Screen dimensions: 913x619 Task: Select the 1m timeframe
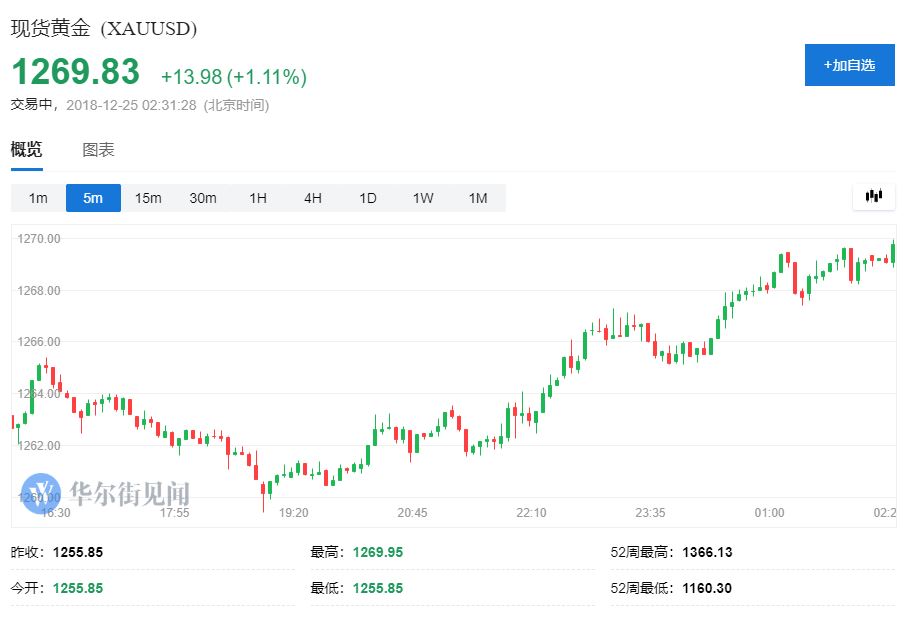[38, 198]
